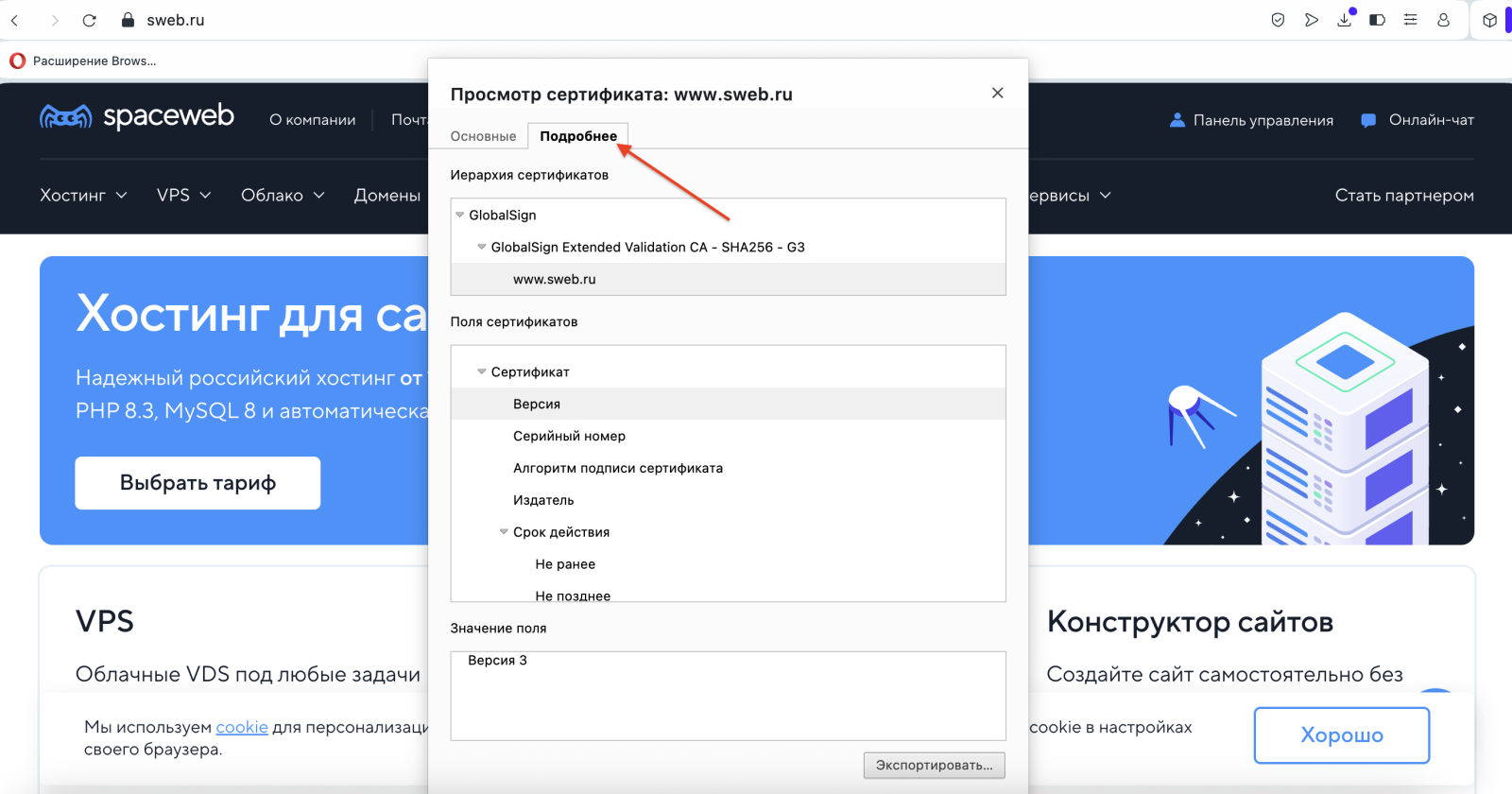The height and width of the screenshot is (794, 1512).
Task: Select Серийный номер certificate field
Action: click(569, 437)
